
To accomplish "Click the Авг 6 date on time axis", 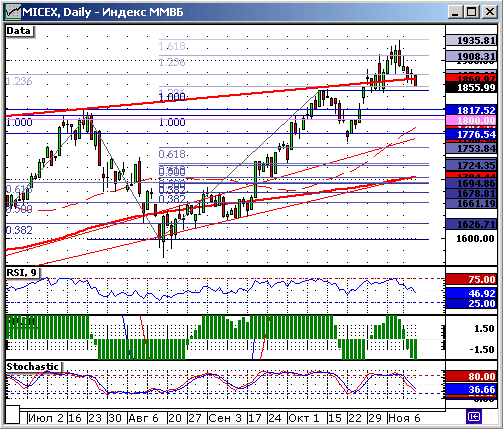I will click(144, 418).
